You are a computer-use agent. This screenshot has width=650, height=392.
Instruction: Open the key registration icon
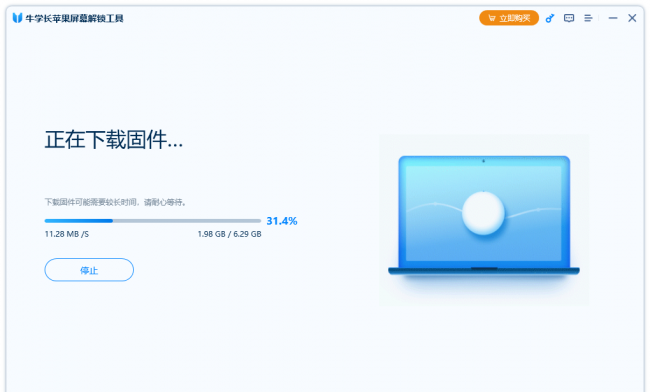[550, 18]
